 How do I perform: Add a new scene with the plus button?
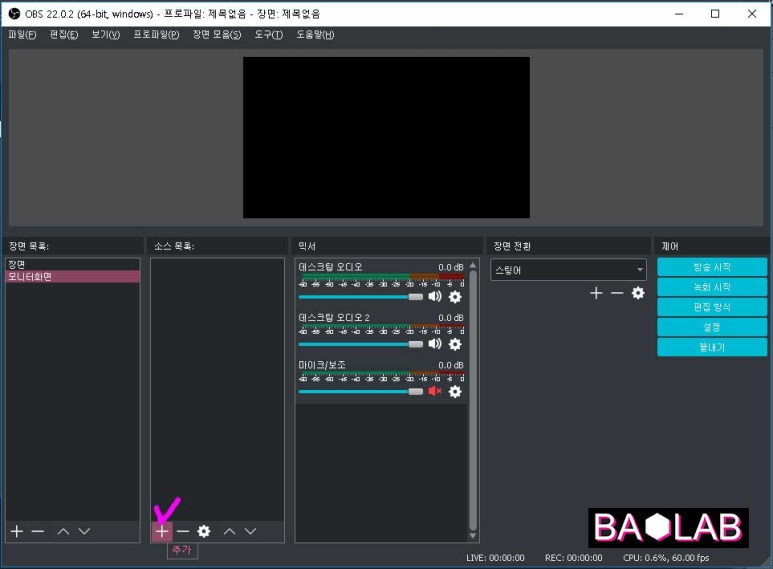pos(17,532)
